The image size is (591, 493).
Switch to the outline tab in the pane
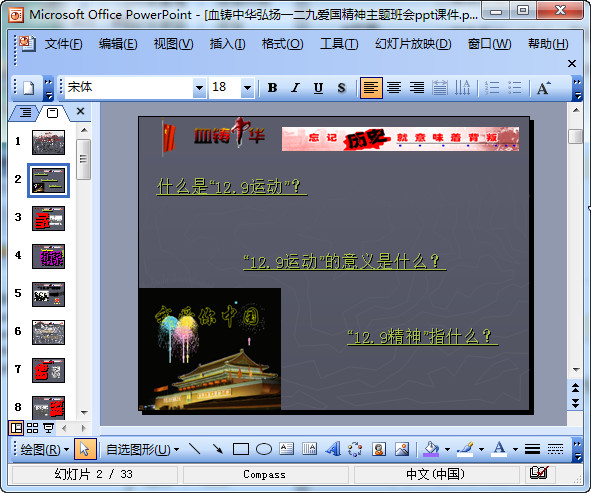25,112
